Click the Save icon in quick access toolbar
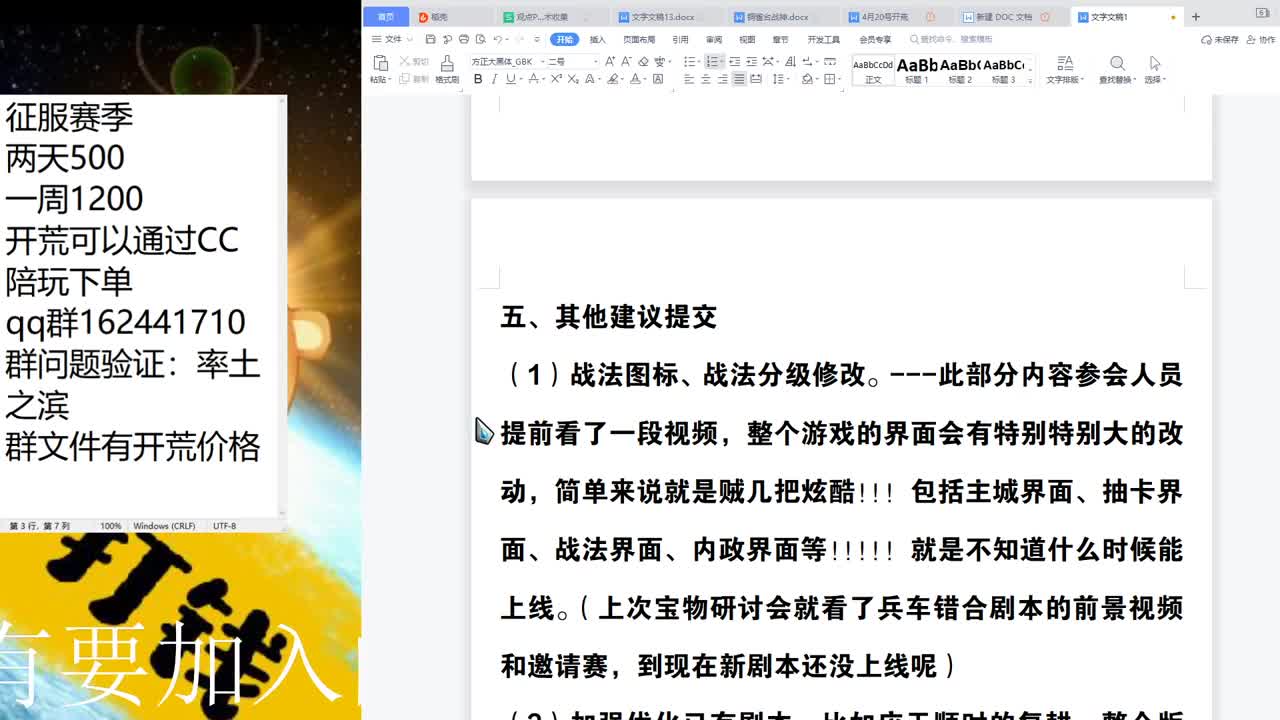The height and width of the screenshot is (720, 1280). 431,39
